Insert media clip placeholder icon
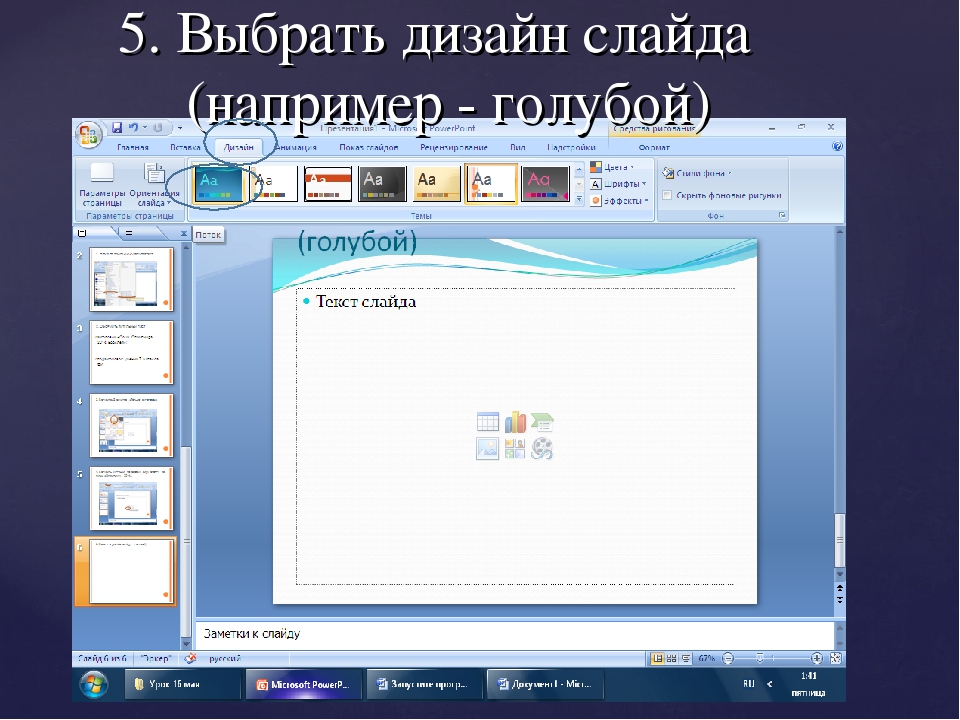960x720 pixels. pyautogui.click(x=542, y=449)
